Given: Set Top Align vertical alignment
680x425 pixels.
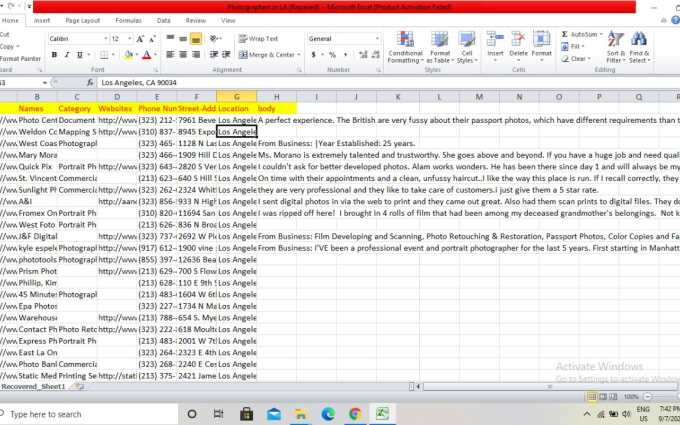Looking at the screenshot, I should [170, 39].
